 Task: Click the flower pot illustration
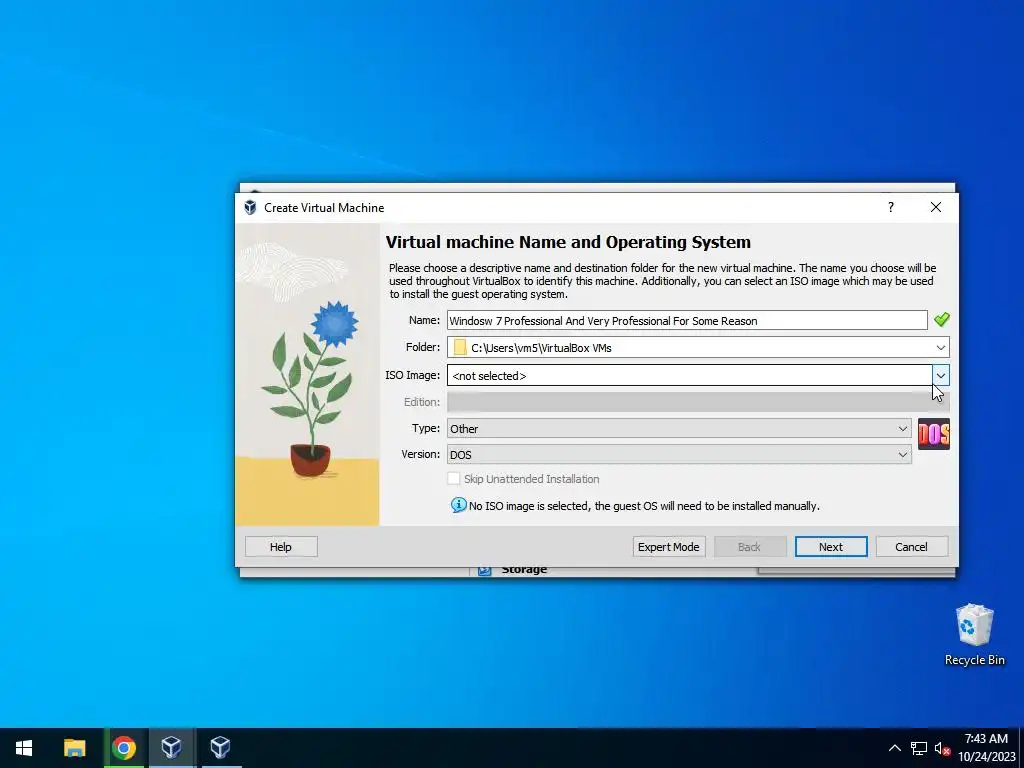(x=310, y=389)
